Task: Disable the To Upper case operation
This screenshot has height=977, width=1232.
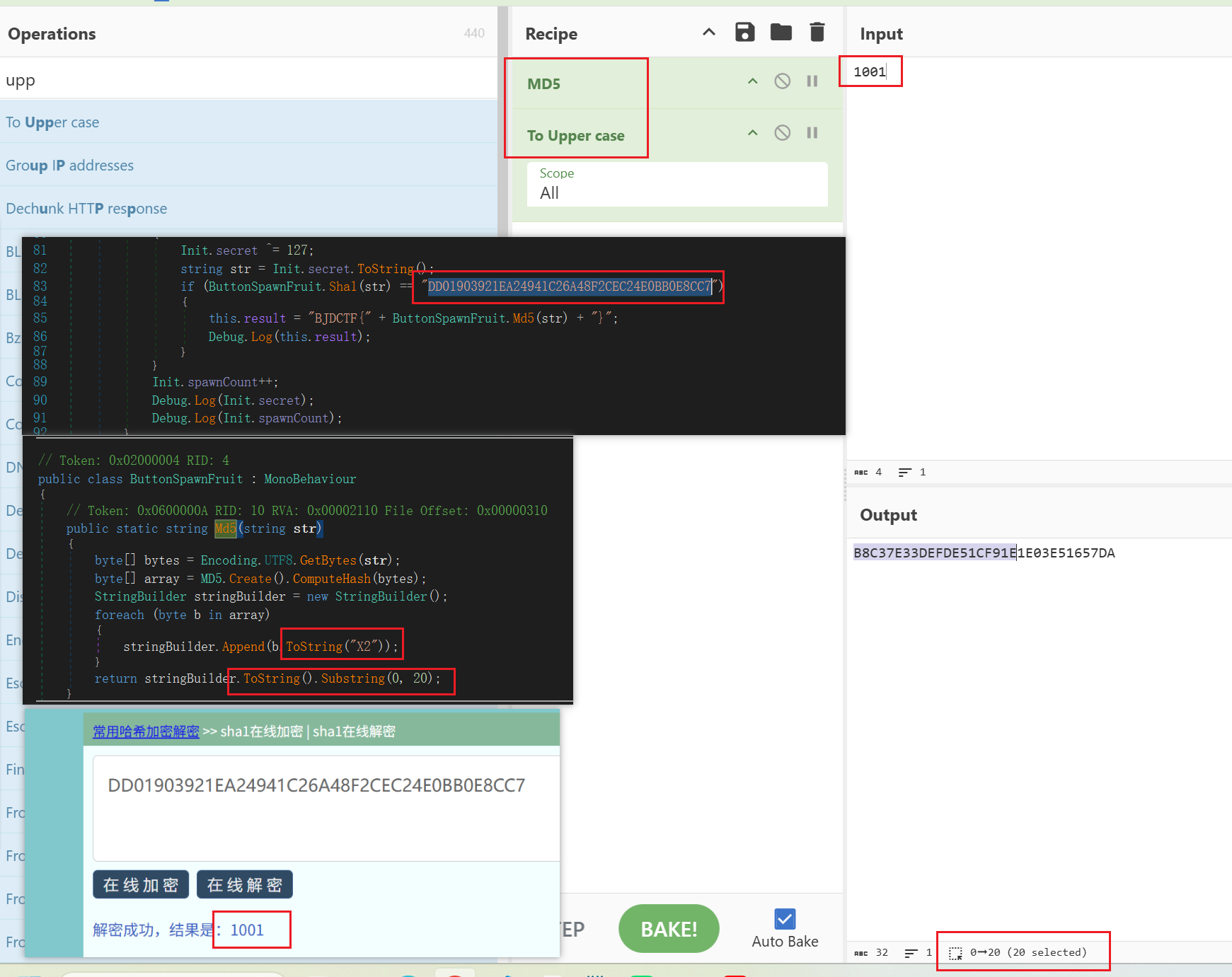Action: [x=782, y=133]
